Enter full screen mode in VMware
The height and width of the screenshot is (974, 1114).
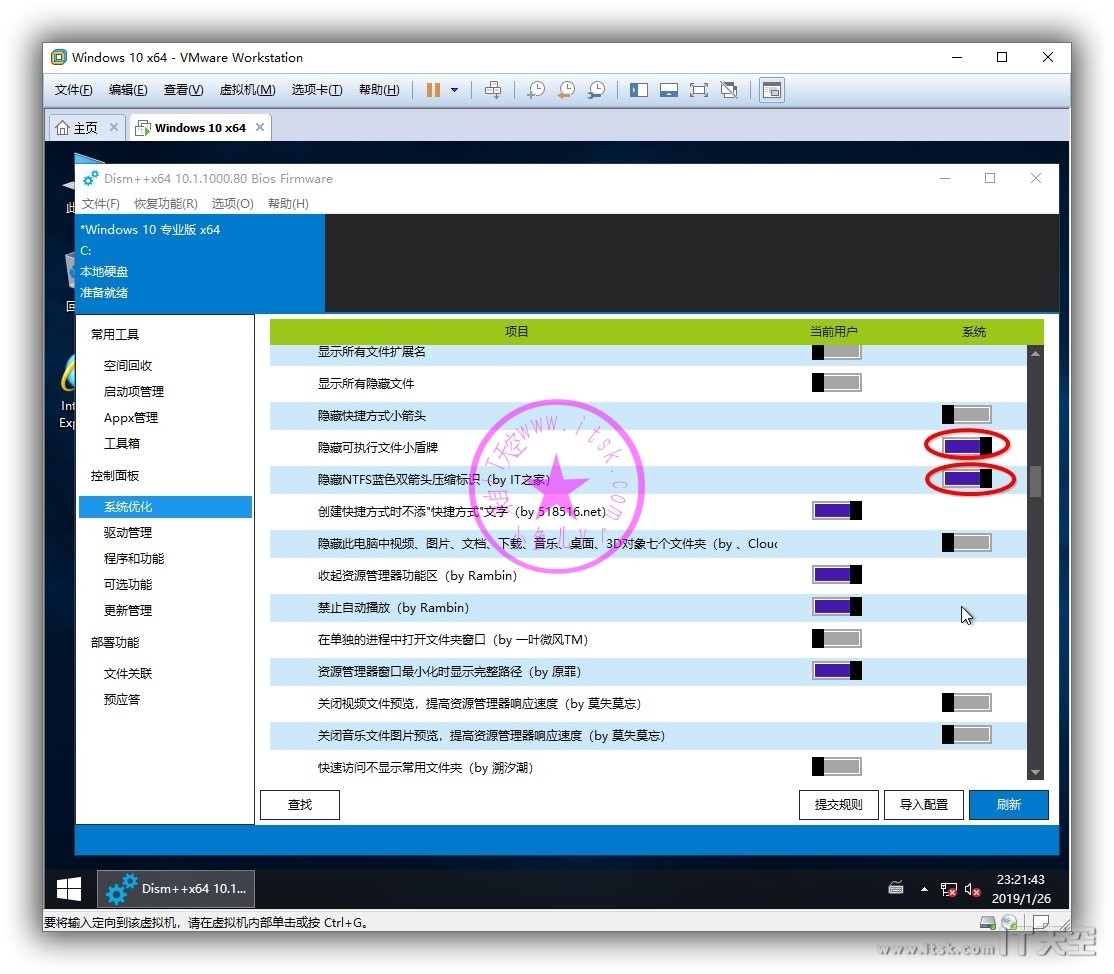click(x=699, y=90)
